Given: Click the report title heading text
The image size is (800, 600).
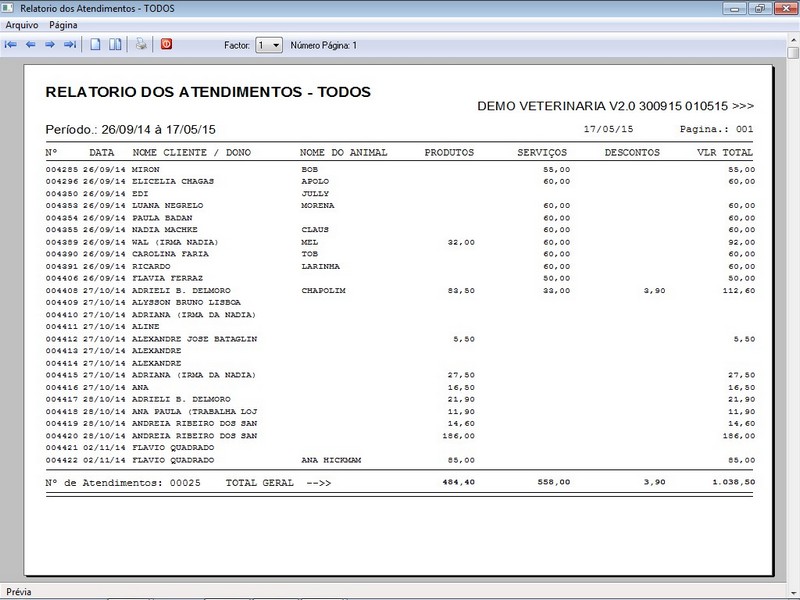Looking at the screenshot, I should (208, 92).
